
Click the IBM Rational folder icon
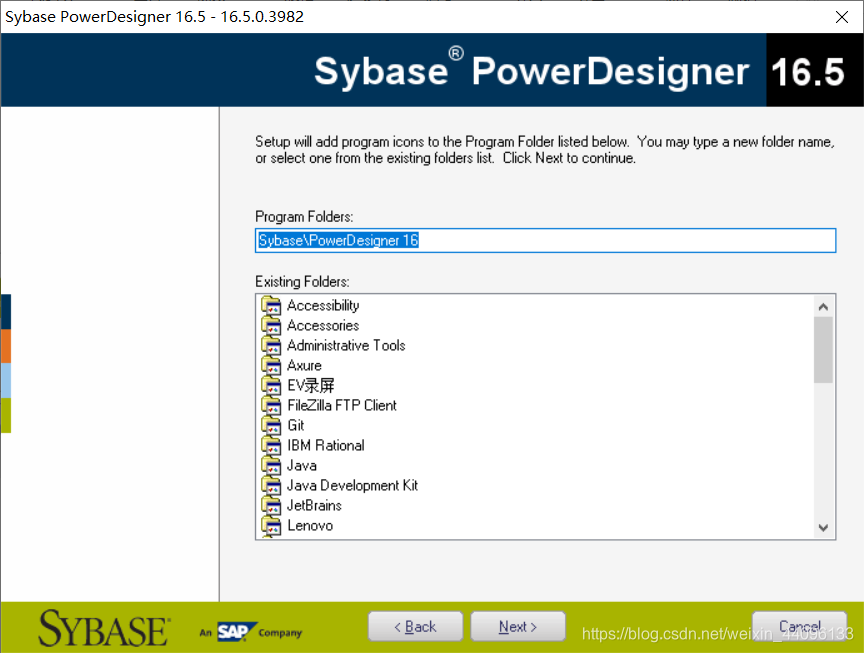coord(271,445)
